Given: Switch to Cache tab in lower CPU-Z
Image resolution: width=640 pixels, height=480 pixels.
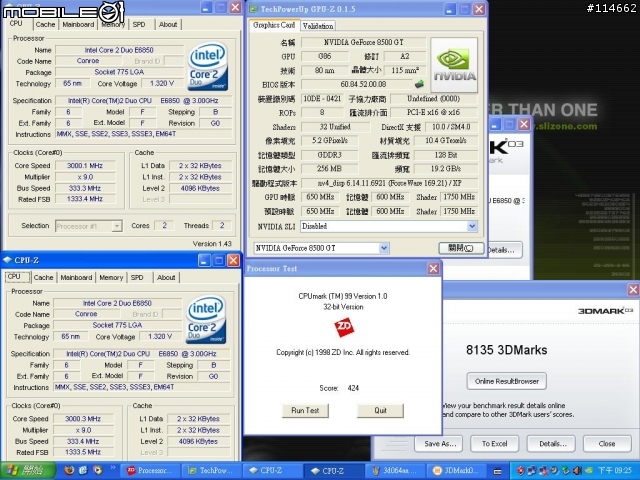Looking at the screenshot, I should click(x=43, y=278).
